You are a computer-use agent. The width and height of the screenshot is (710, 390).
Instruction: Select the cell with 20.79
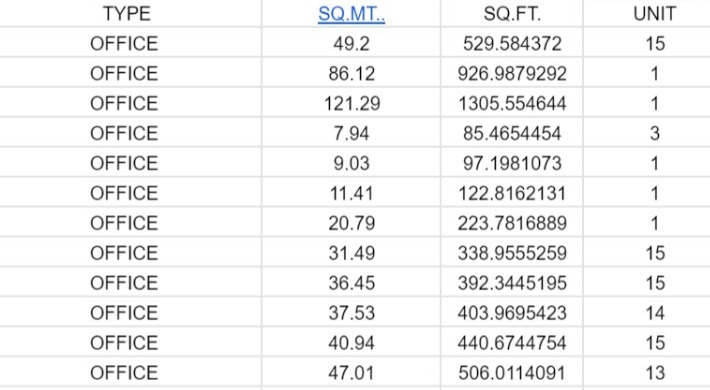tap(351, 222)
